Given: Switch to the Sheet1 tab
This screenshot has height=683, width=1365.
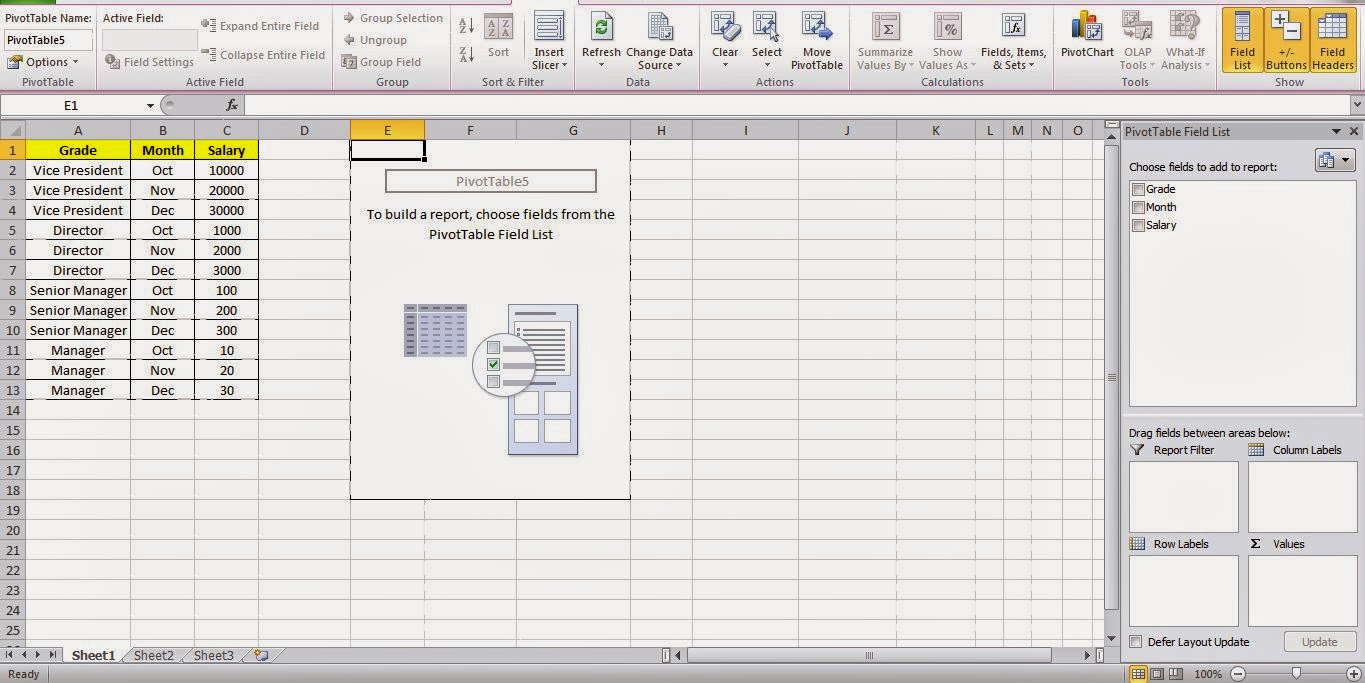Looking at the screenshot, I should [x=93, y=655].
